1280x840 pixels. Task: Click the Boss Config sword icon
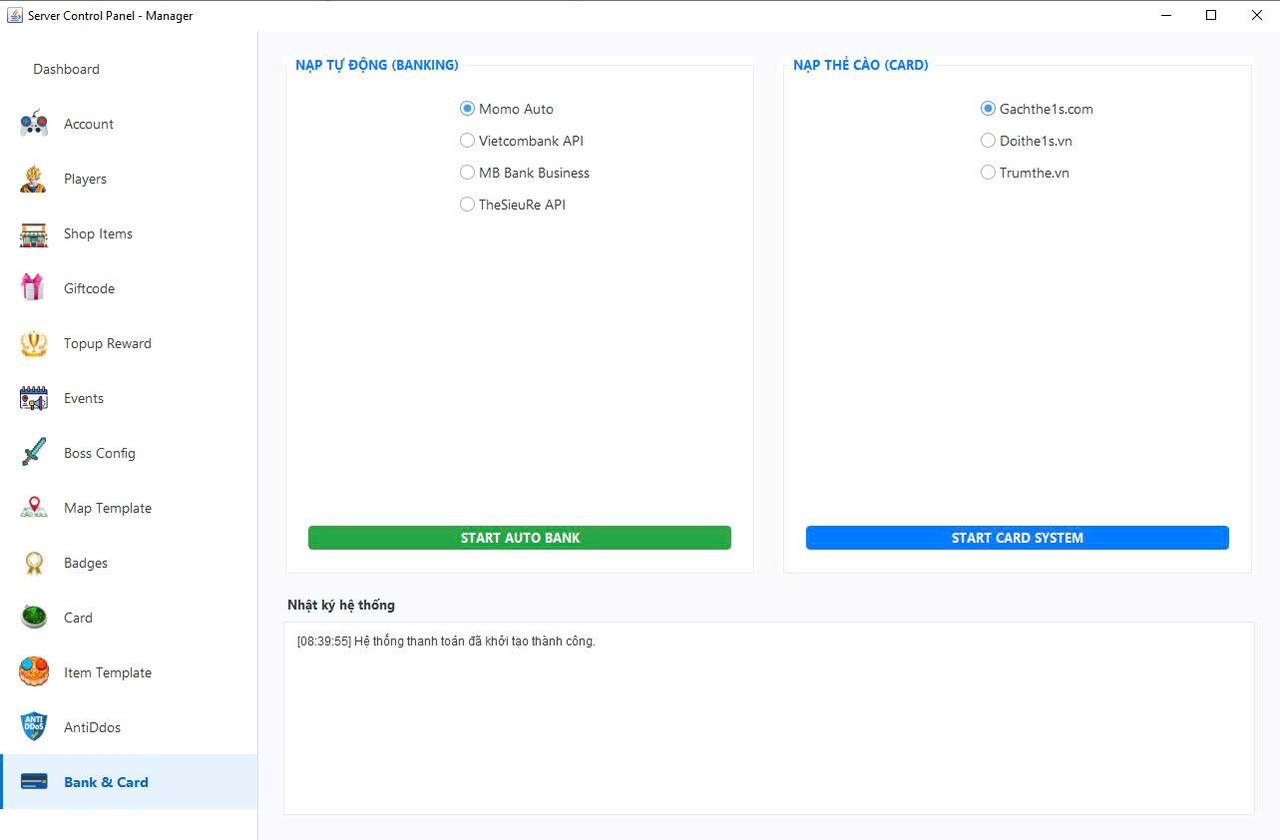click(x=34, y=453)
